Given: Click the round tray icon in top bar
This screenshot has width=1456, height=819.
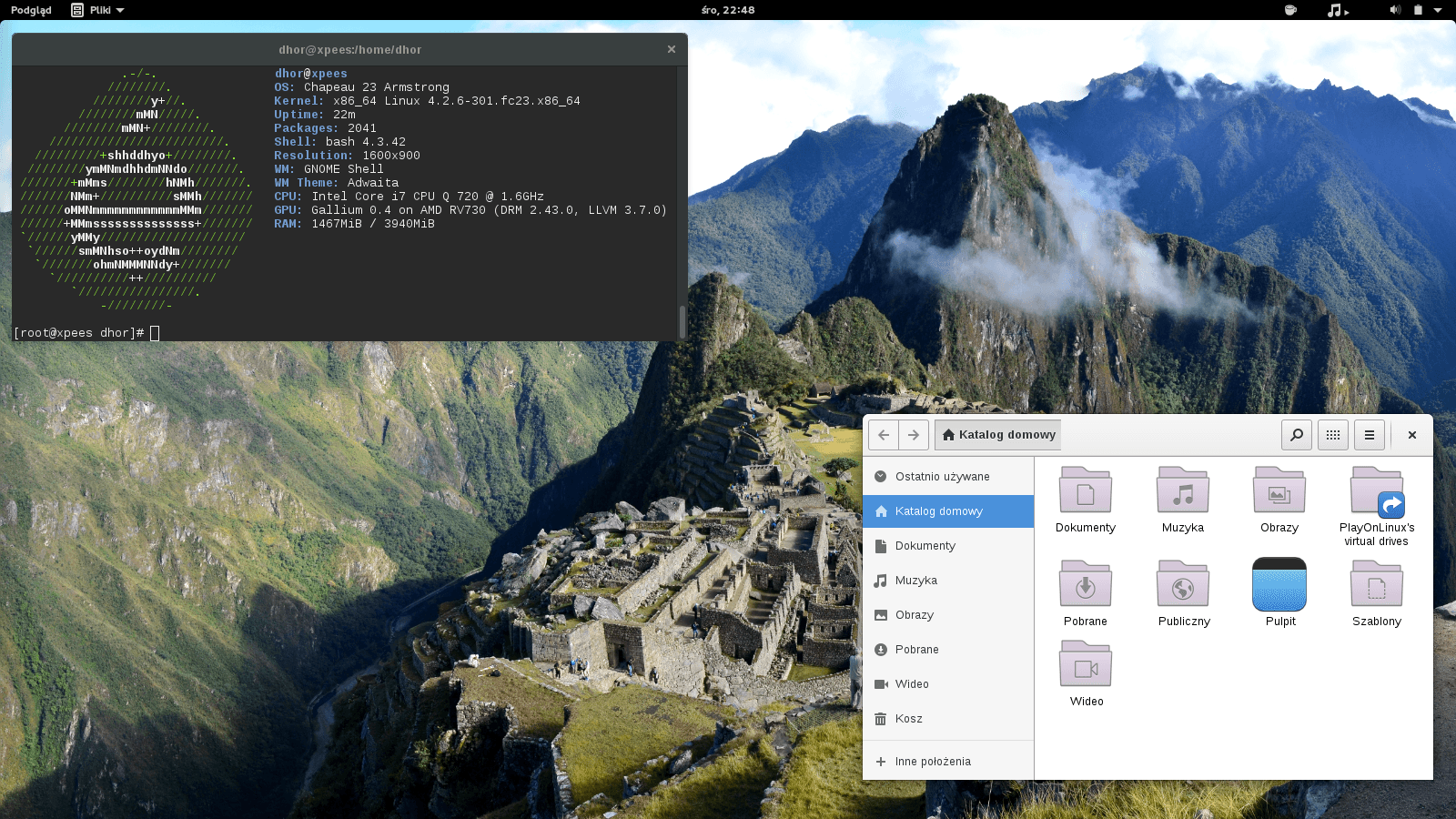Looking at the screenshot, I should tap(1289, 10).
